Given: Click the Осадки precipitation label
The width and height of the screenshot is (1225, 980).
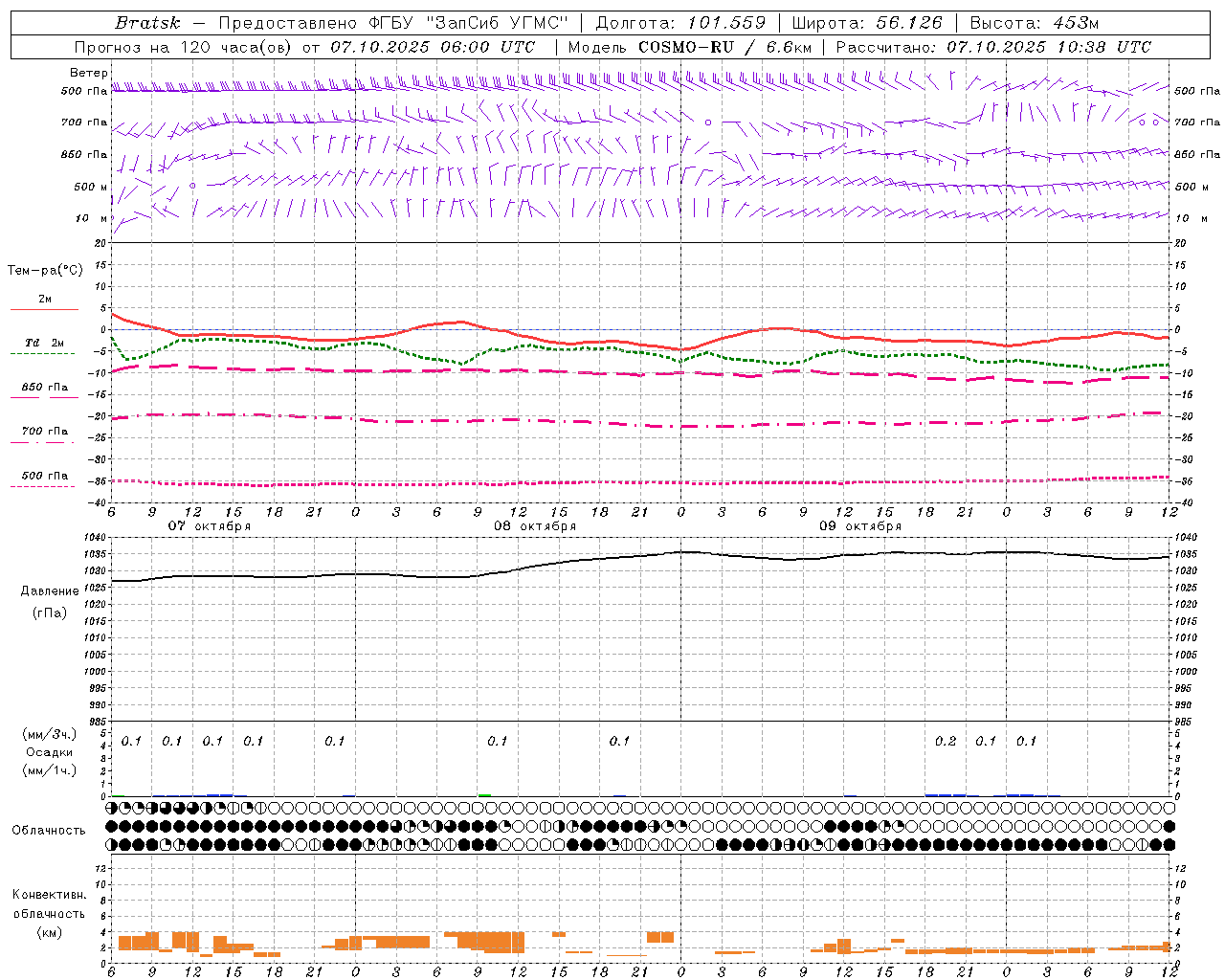Looking at the screenshot, I should point(50,752).
